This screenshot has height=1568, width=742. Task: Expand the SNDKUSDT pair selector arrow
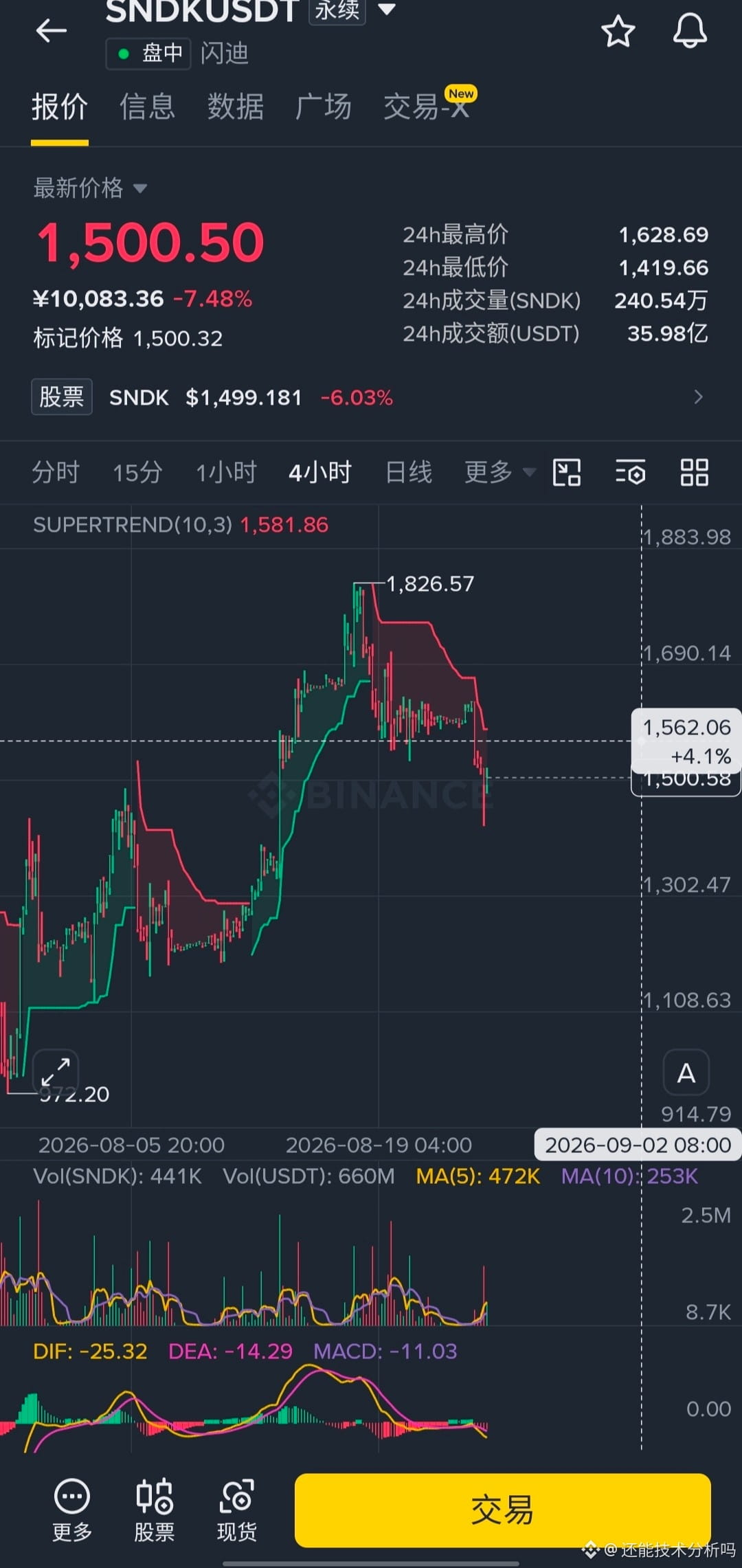[387, 10]
